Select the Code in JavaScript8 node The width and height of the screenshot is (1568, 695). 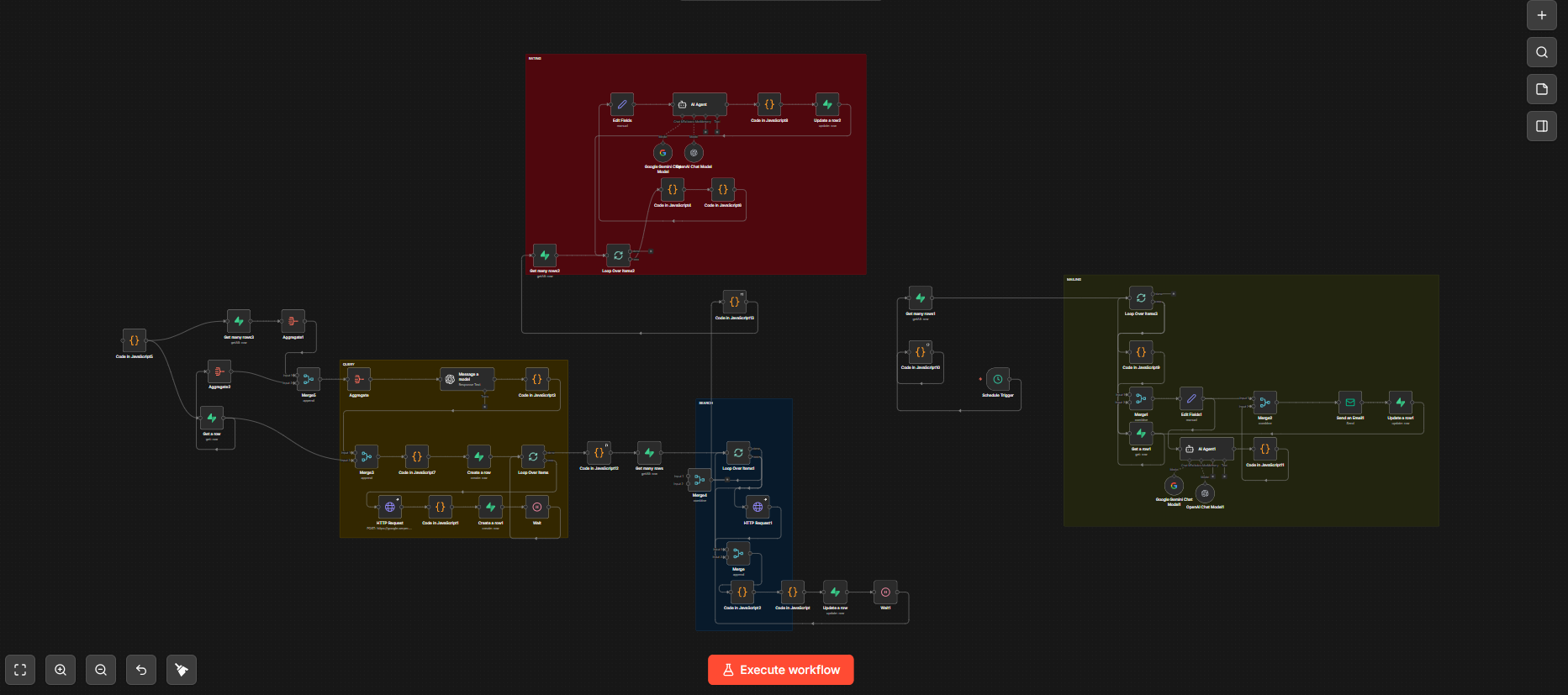tap(769, 104)
